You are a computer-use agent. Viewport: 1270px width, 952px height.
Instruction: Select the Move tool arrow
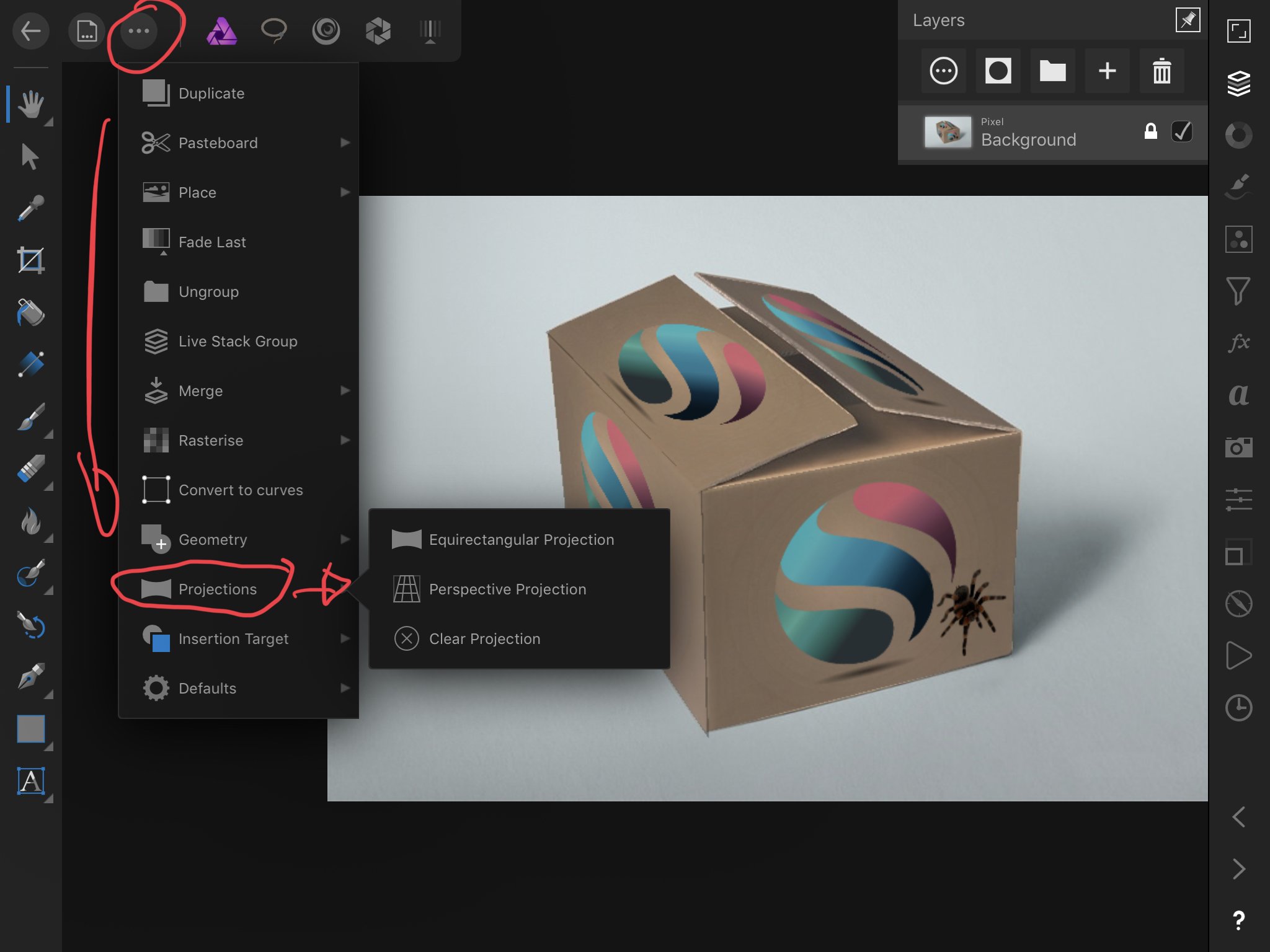[30, 156]
